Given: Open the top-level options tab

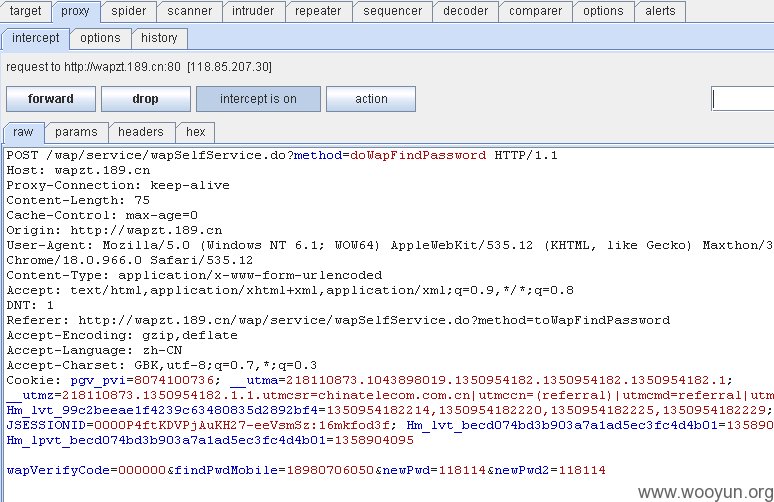Looking at the screenshot, I should point(603,11).
